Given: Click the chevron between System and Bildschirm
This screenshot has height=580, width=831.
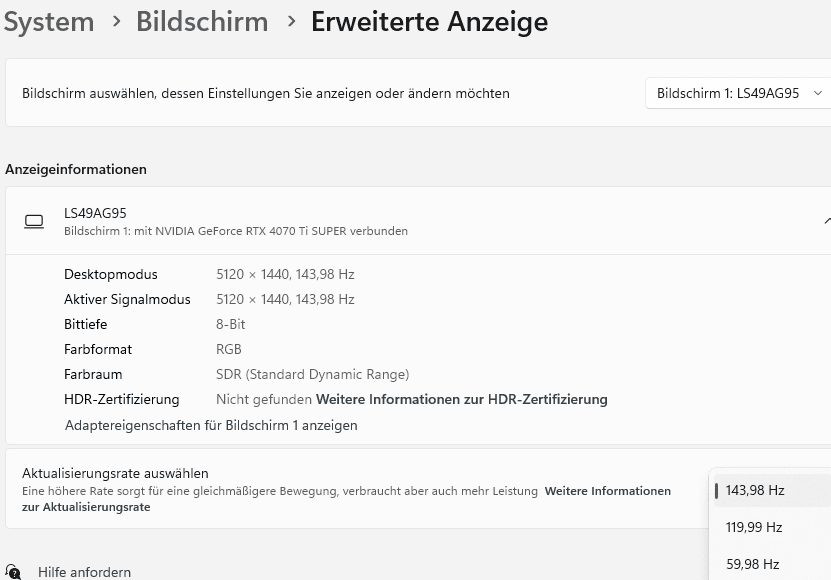Looking at the screenshot, I should click(x=115, y=21).
